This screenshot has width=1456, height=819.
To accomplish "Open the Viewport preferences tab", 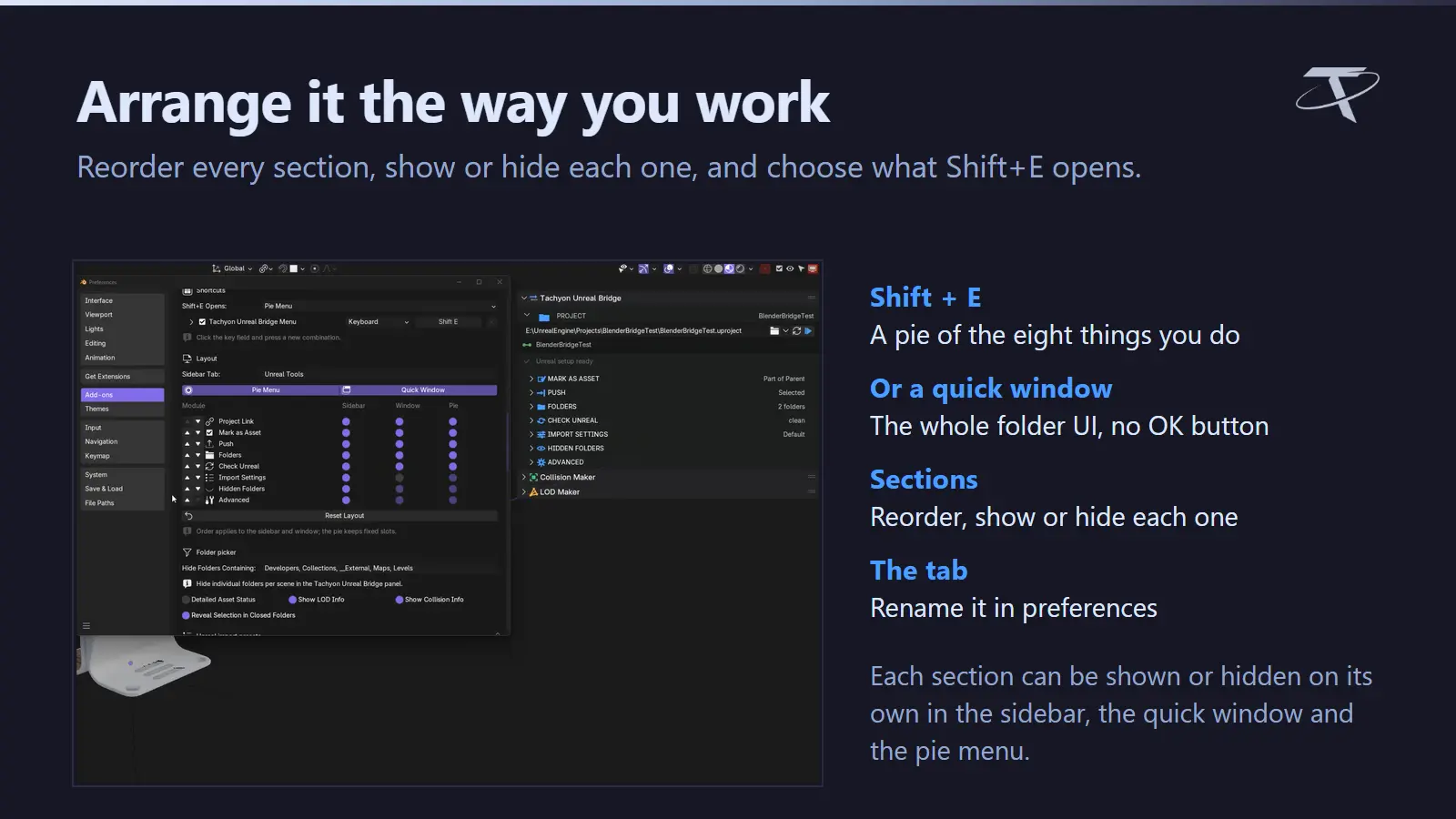I will coord(122,315).
